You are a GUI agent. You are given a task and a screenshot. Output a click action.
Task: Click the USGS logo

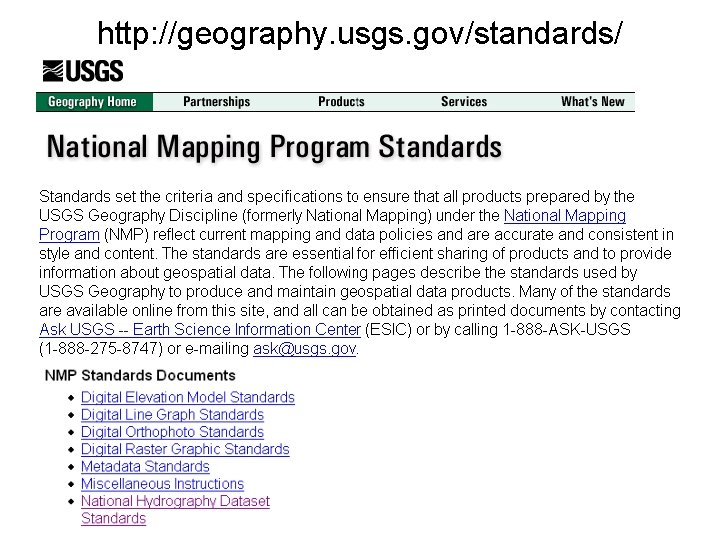(x=83, y=71)
